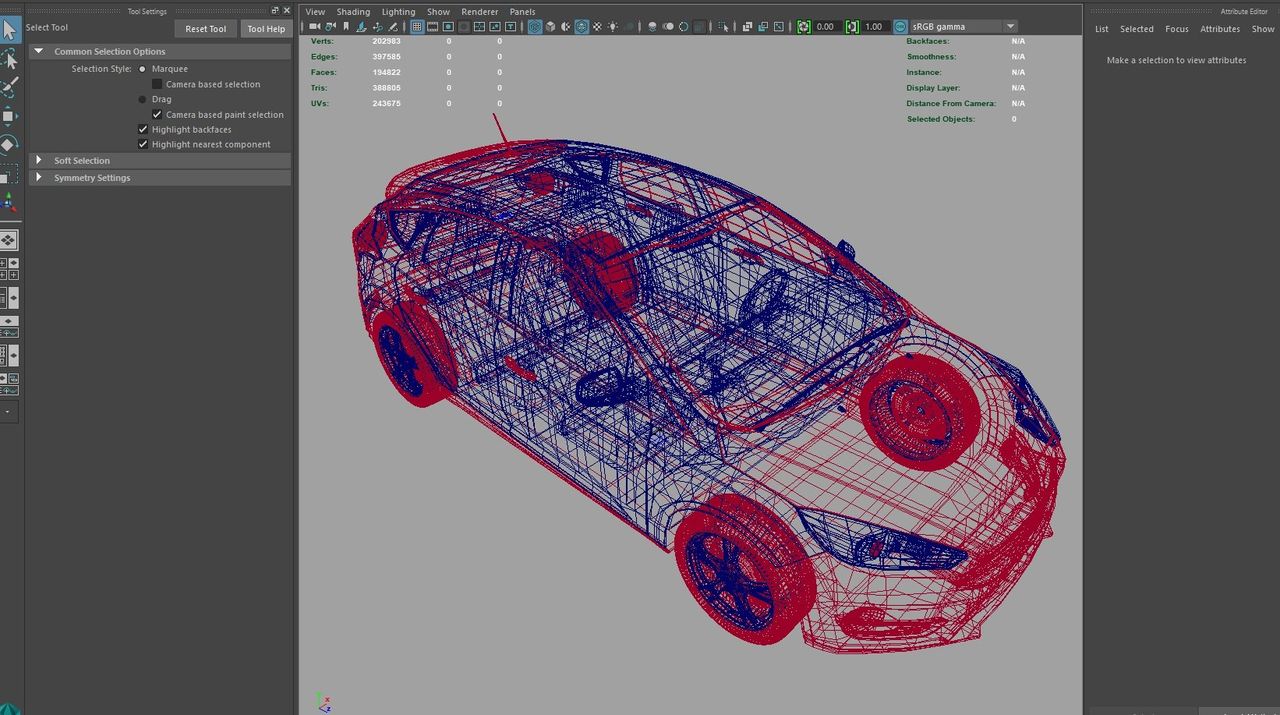
Task: Select the Rotate tool icon
Action: click(x=9, y=145)
